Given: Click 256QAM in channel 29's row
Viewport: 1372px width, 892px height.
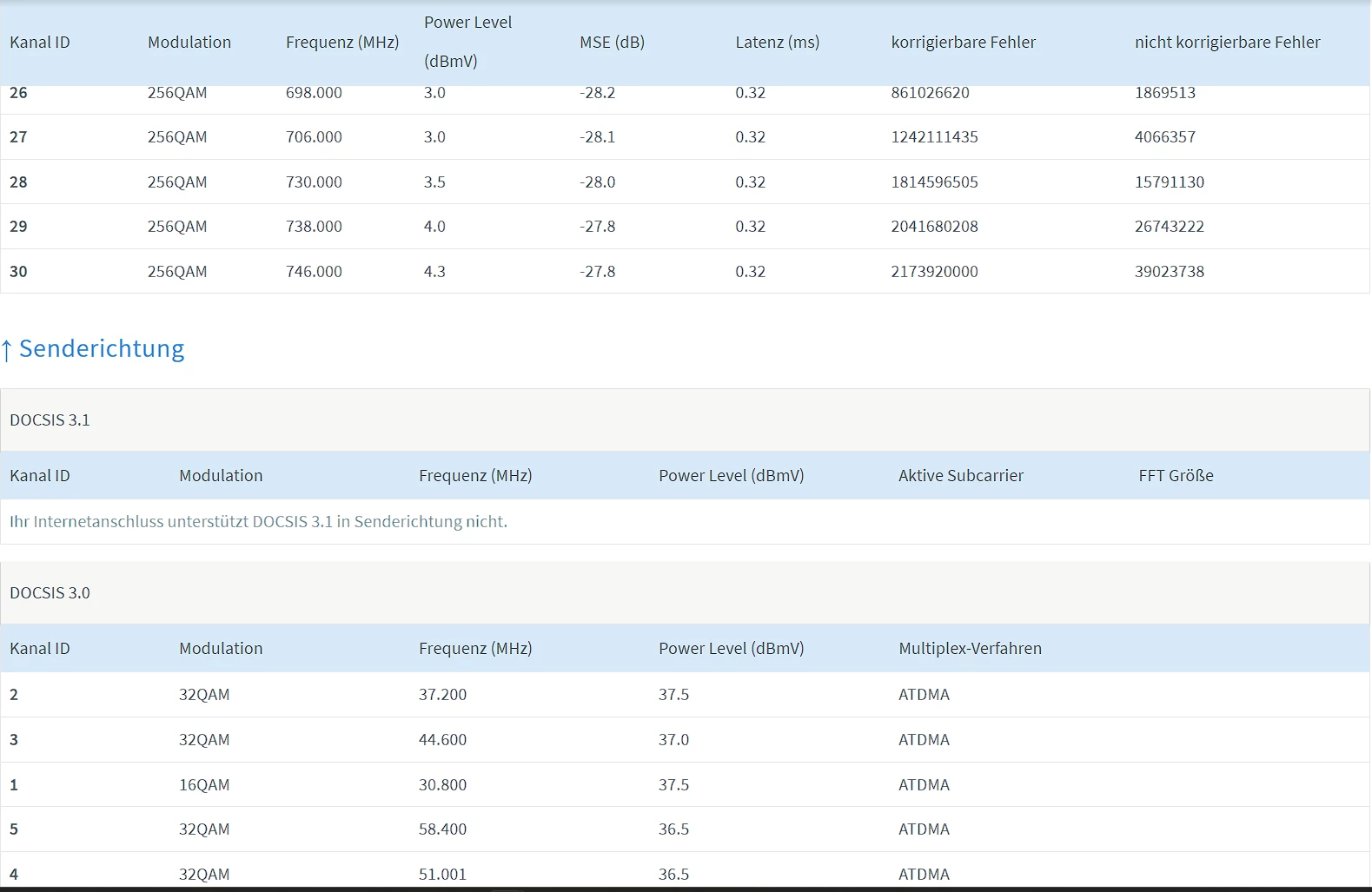Looking at the screenshot, I should [177, 227].
